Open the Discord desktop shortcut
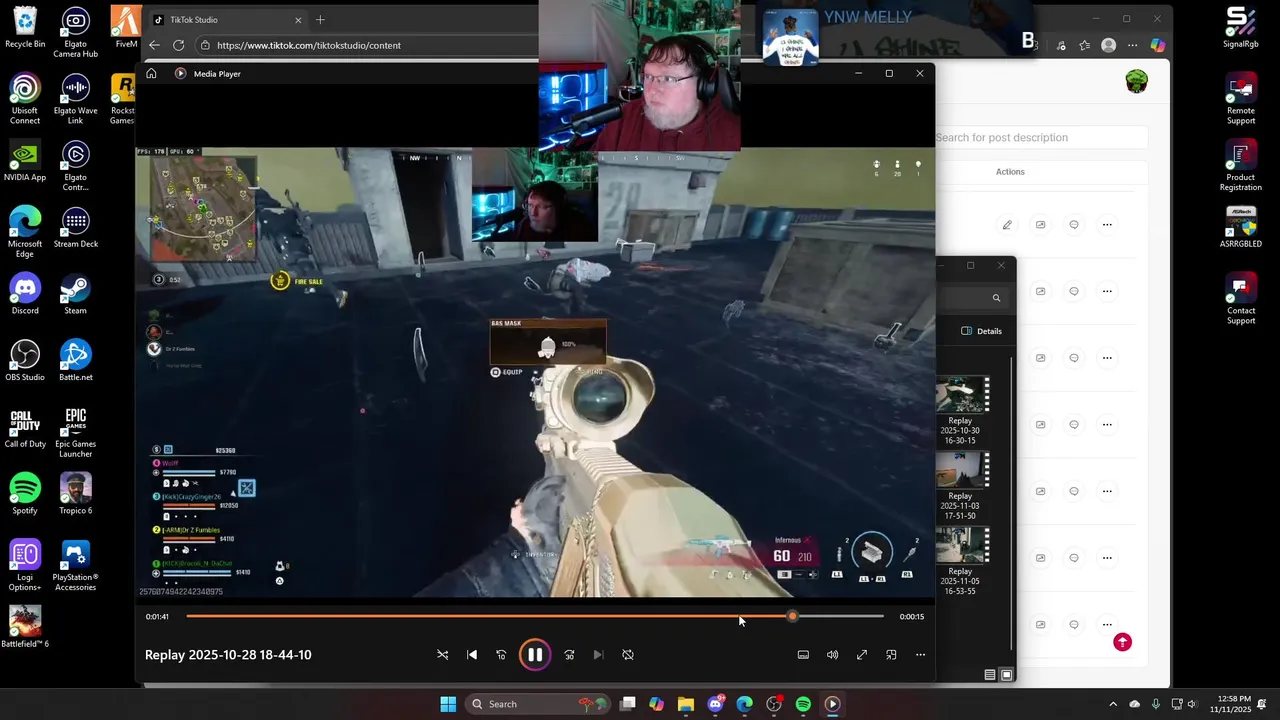1280x720 pixels. click(x=25, y=295)
